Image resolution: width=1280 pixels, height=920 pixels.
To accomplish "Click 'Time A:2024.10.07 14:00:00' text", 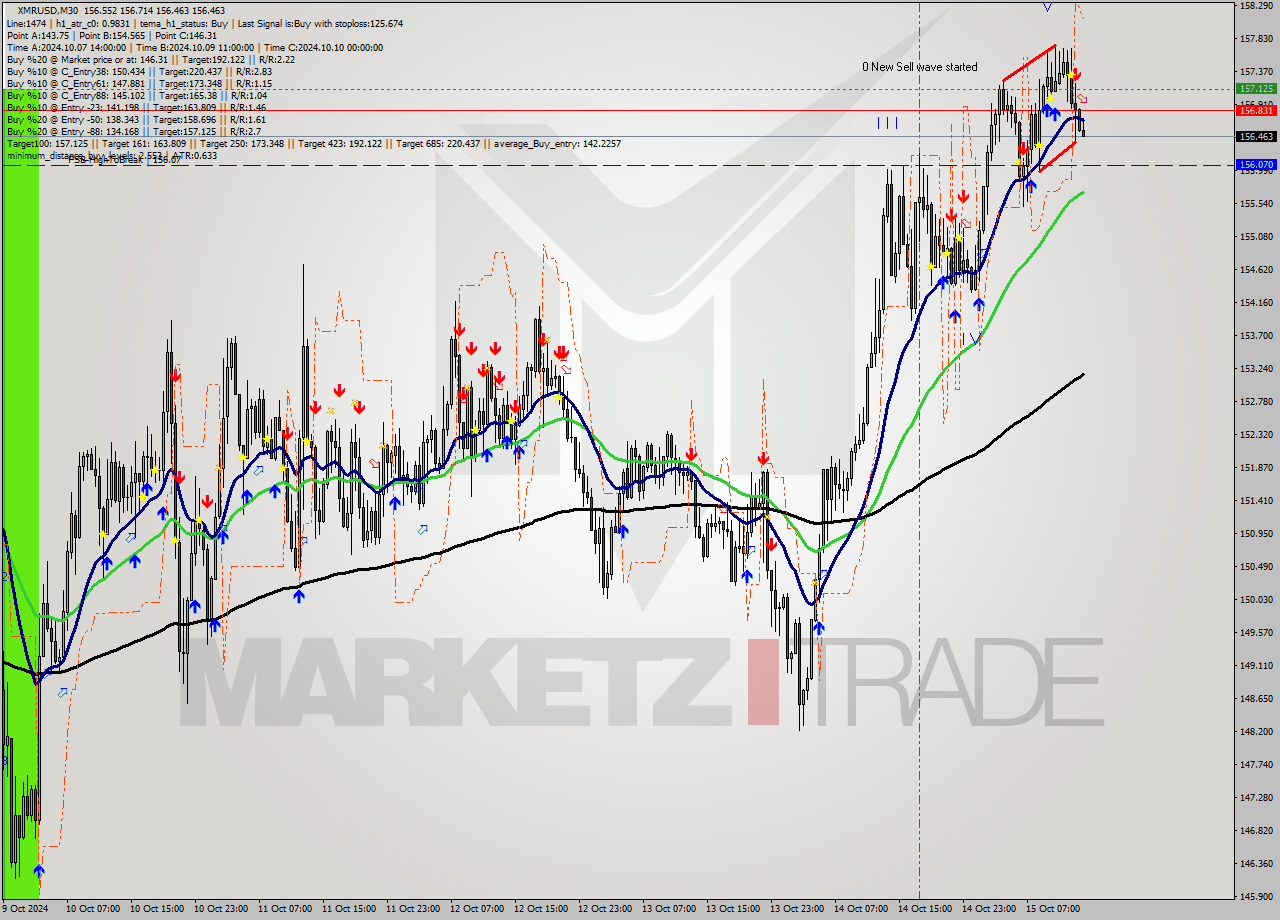I will pos(66,47).
